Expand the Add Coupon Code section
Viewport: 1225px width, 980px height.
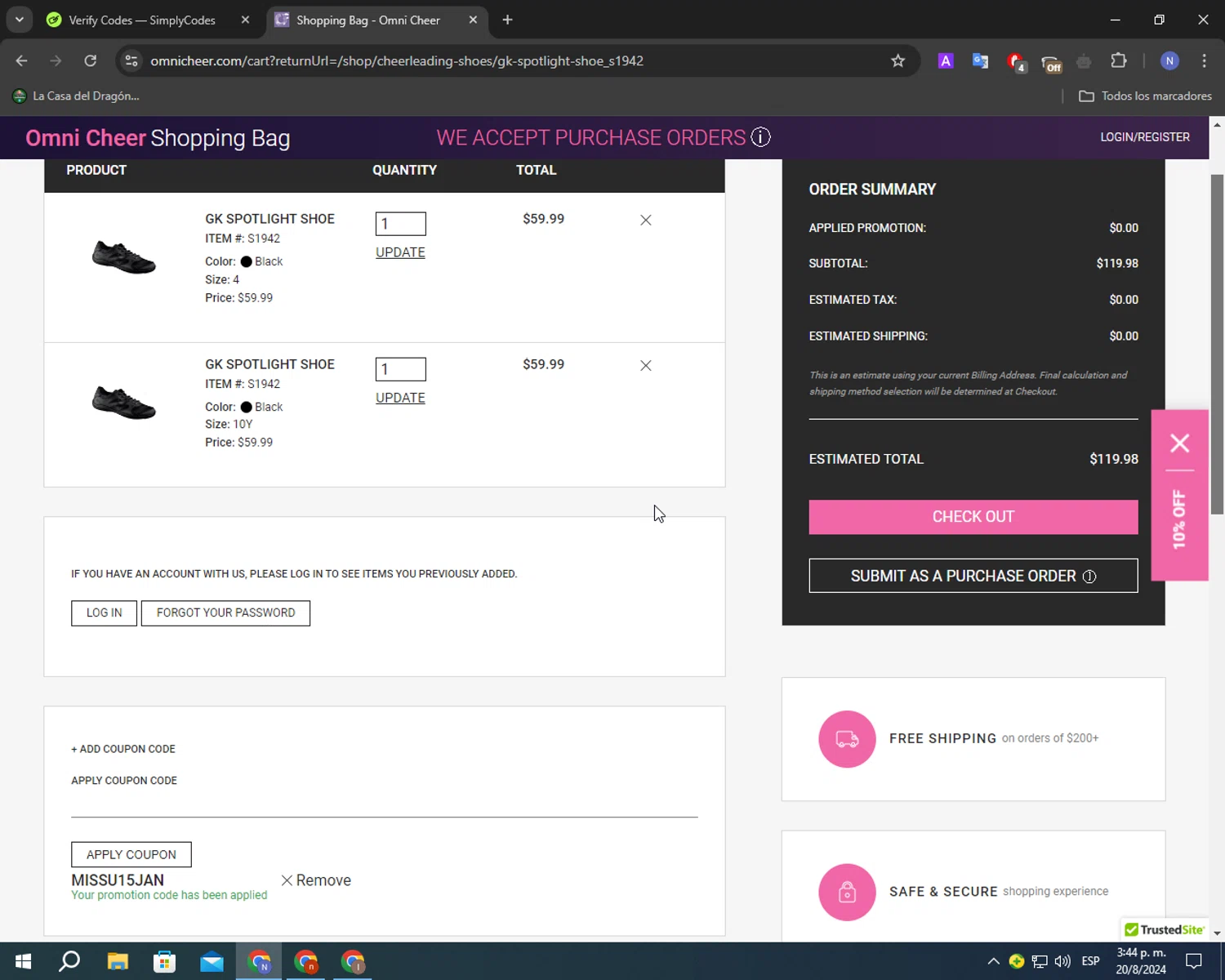point(123,749)
